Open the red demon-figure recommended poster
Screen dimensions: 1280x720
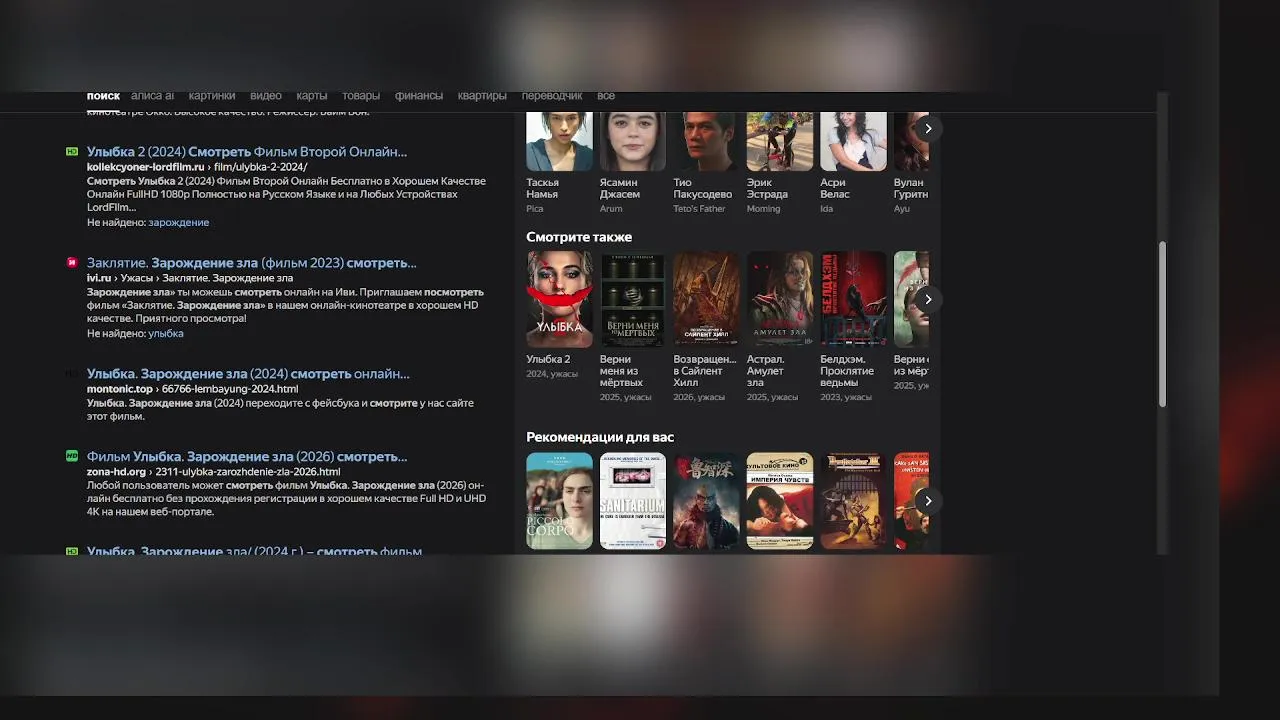(x=706, y=501)
